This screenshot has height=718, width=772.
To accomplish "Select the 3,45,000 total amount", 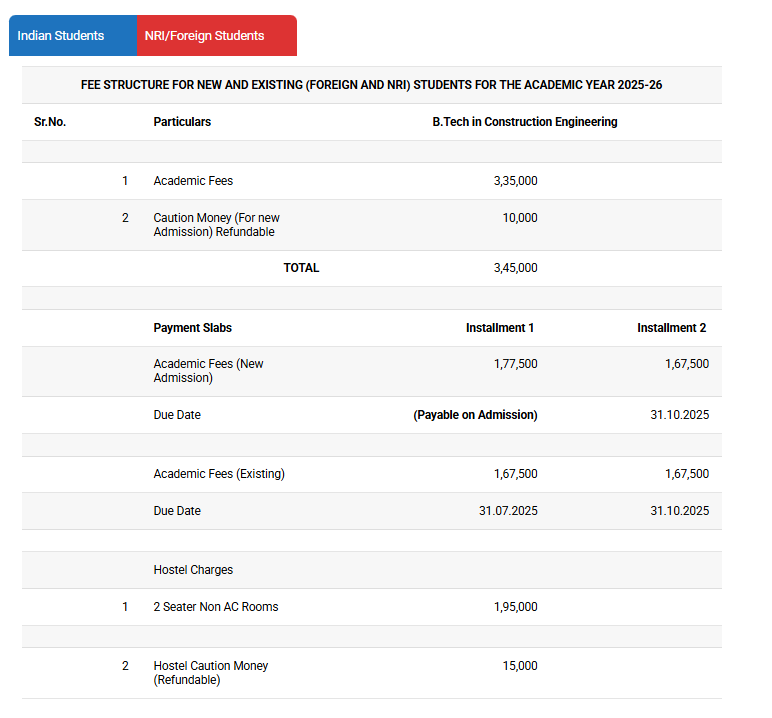I will pos(515,268).
